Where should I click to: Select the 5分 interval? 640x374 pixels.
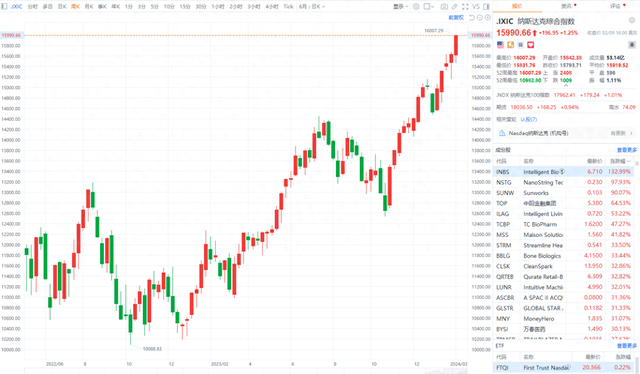click(154, 7)
